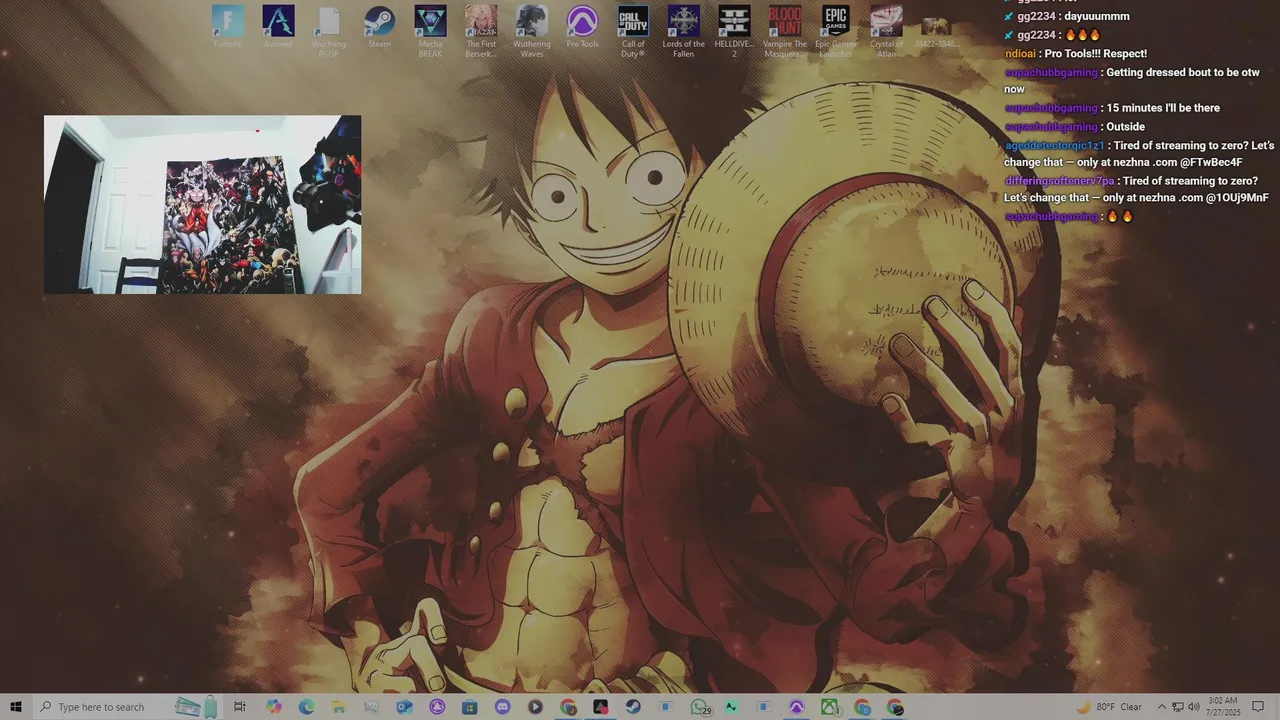Expand the hidden system tray icons
This screenshot has height=720, width=1280.
pyautogui.click(x=1161, y=707)
